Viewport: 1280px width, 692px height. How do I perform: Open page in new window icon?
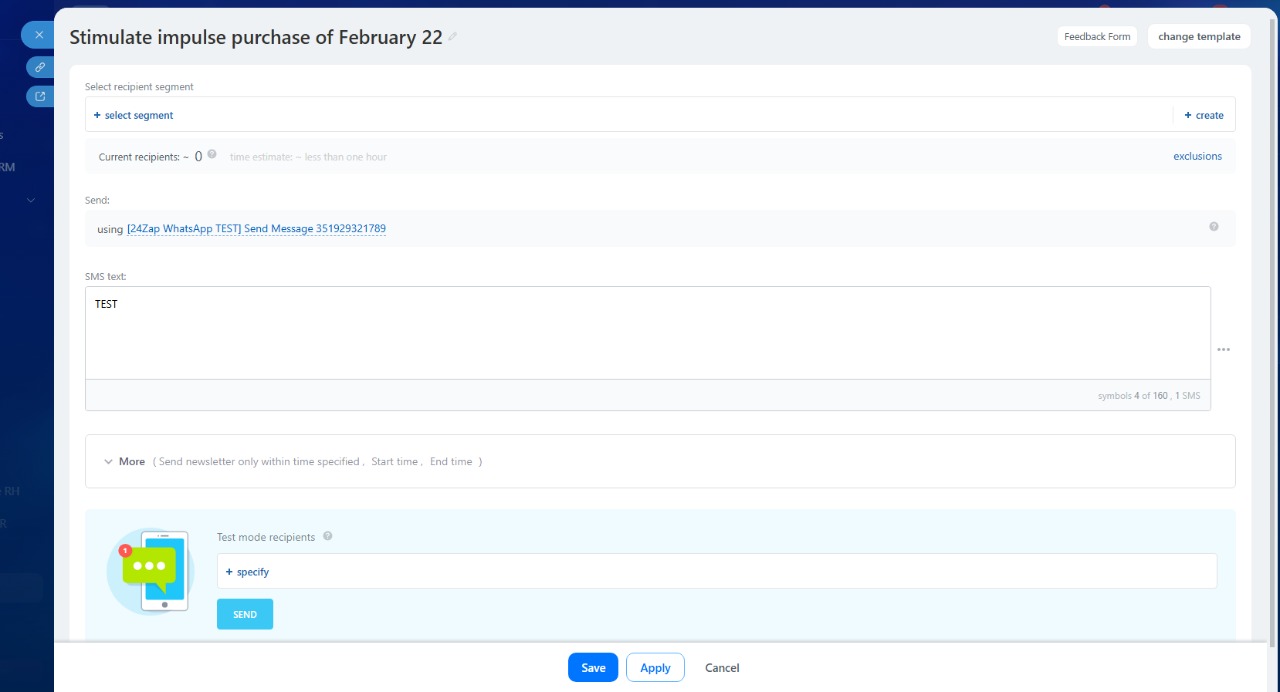coord(40,97)
